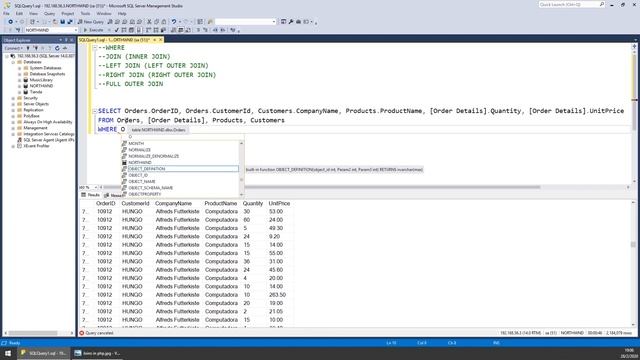This screenshot has width=640, height=360.
Task: Switch to the Messages tab
Action: (x=113, y=195)
